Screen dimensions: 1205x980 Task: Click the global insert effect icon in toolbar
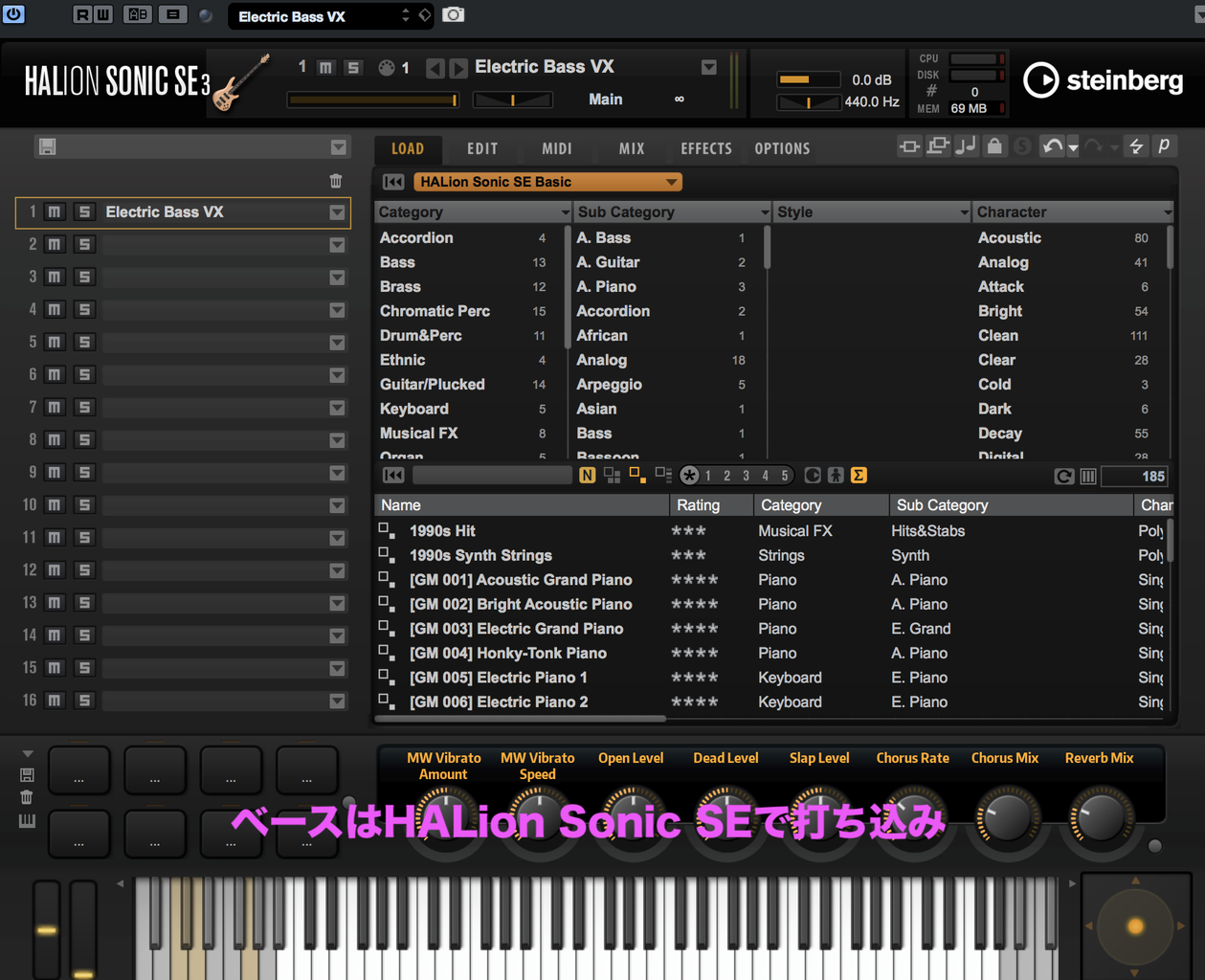(x=909, y=146)
